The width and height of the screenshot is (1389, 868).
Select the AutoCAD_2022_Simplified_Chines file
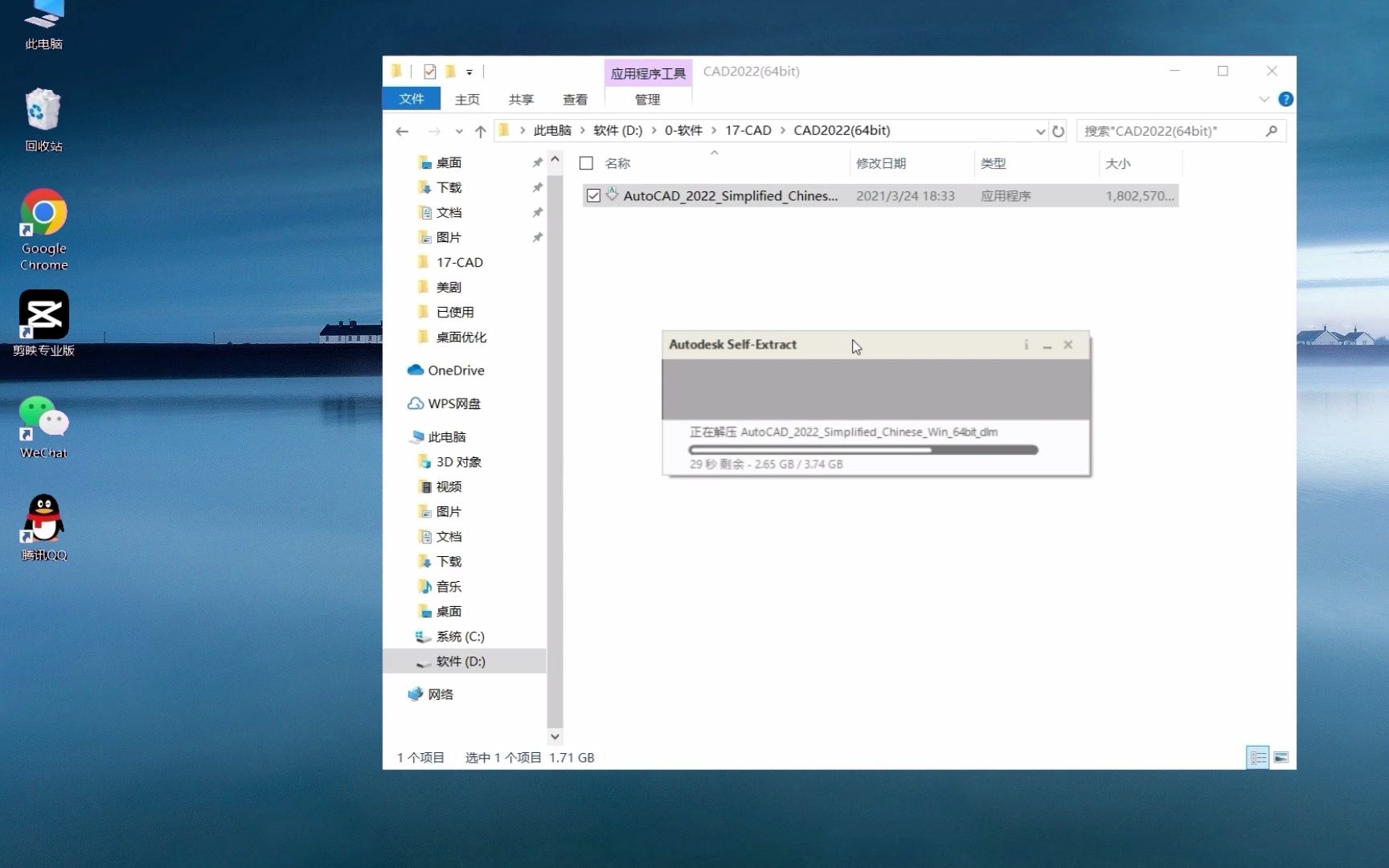880,195
